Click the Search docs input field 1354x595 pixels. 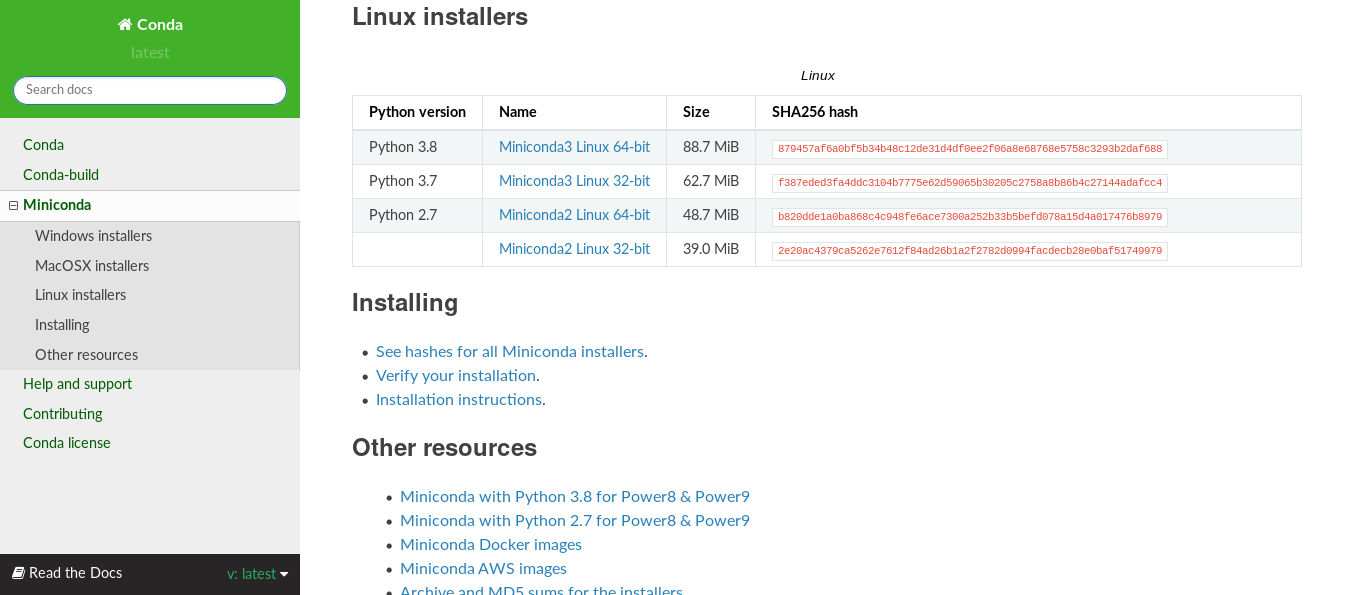[x=150, y=90]
